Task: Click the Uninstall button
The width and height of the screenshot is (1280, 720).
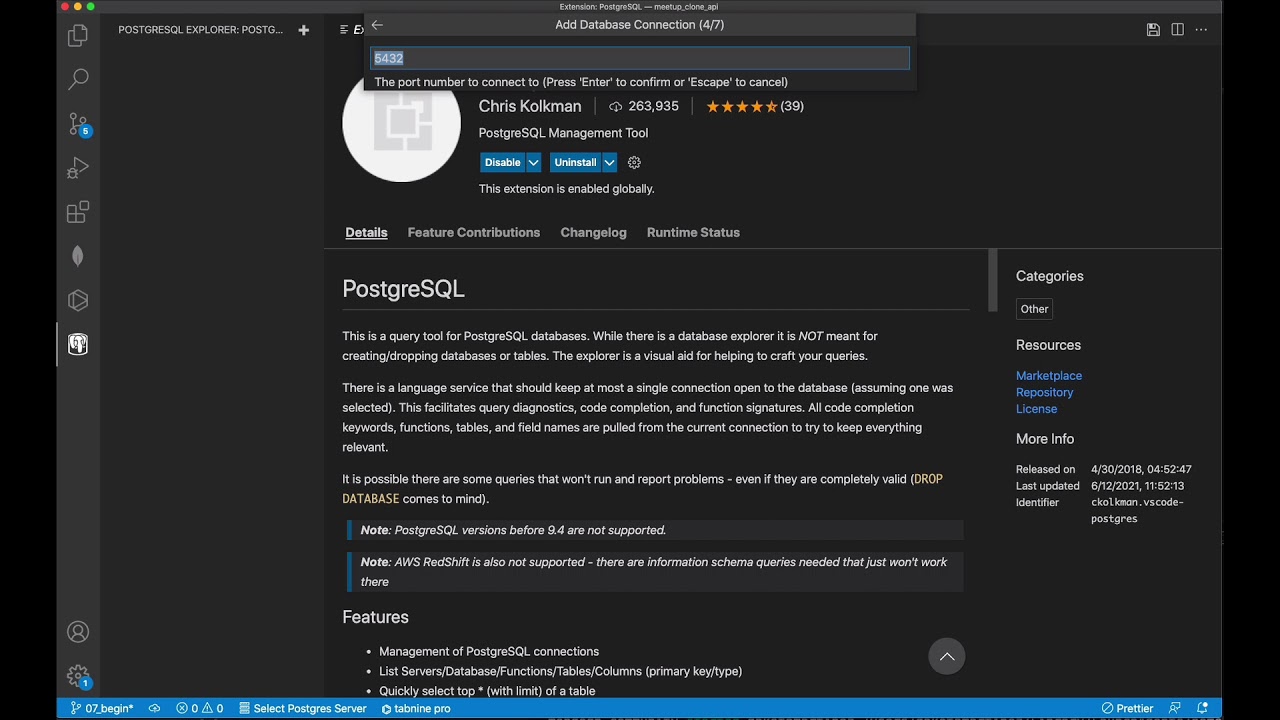Action: 575,162
